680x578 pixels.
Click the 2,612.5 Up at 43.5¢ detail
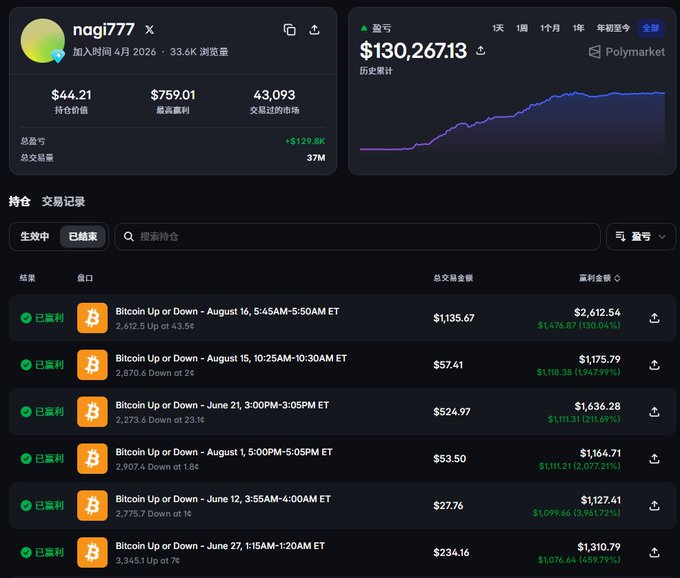155,326
